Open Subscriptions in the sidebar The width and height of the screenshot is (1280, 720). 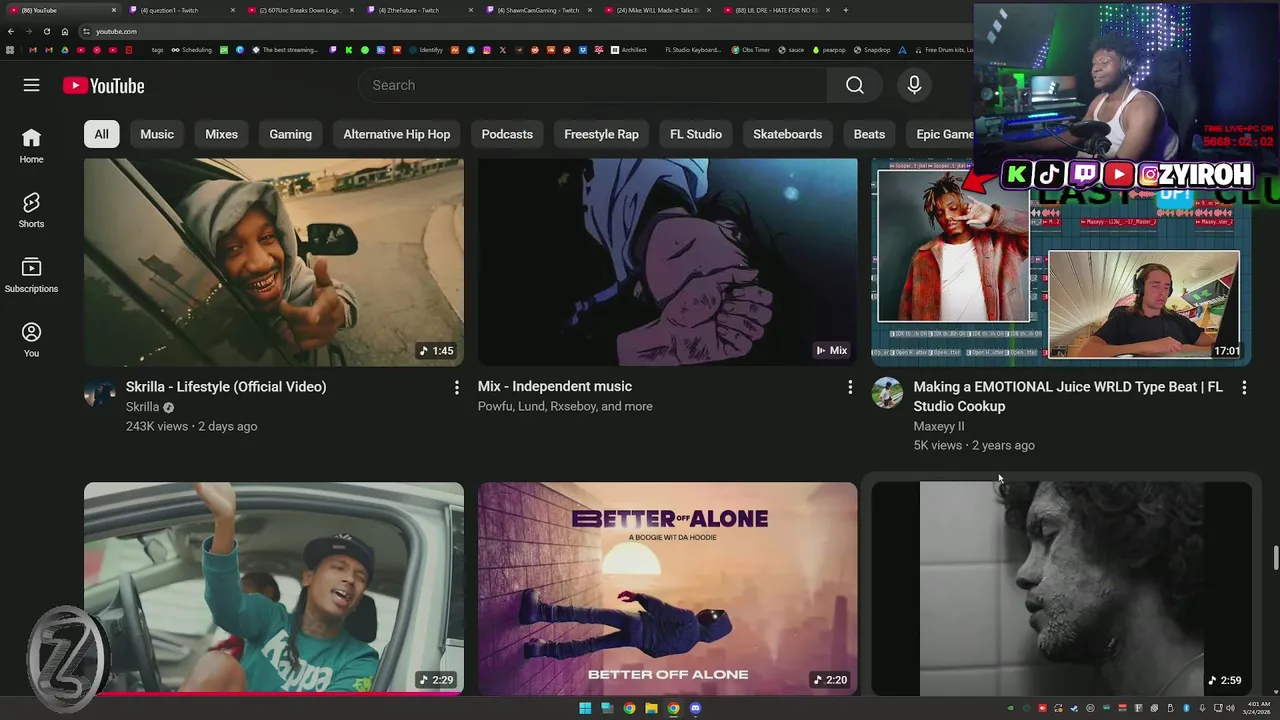pos(31,275)
